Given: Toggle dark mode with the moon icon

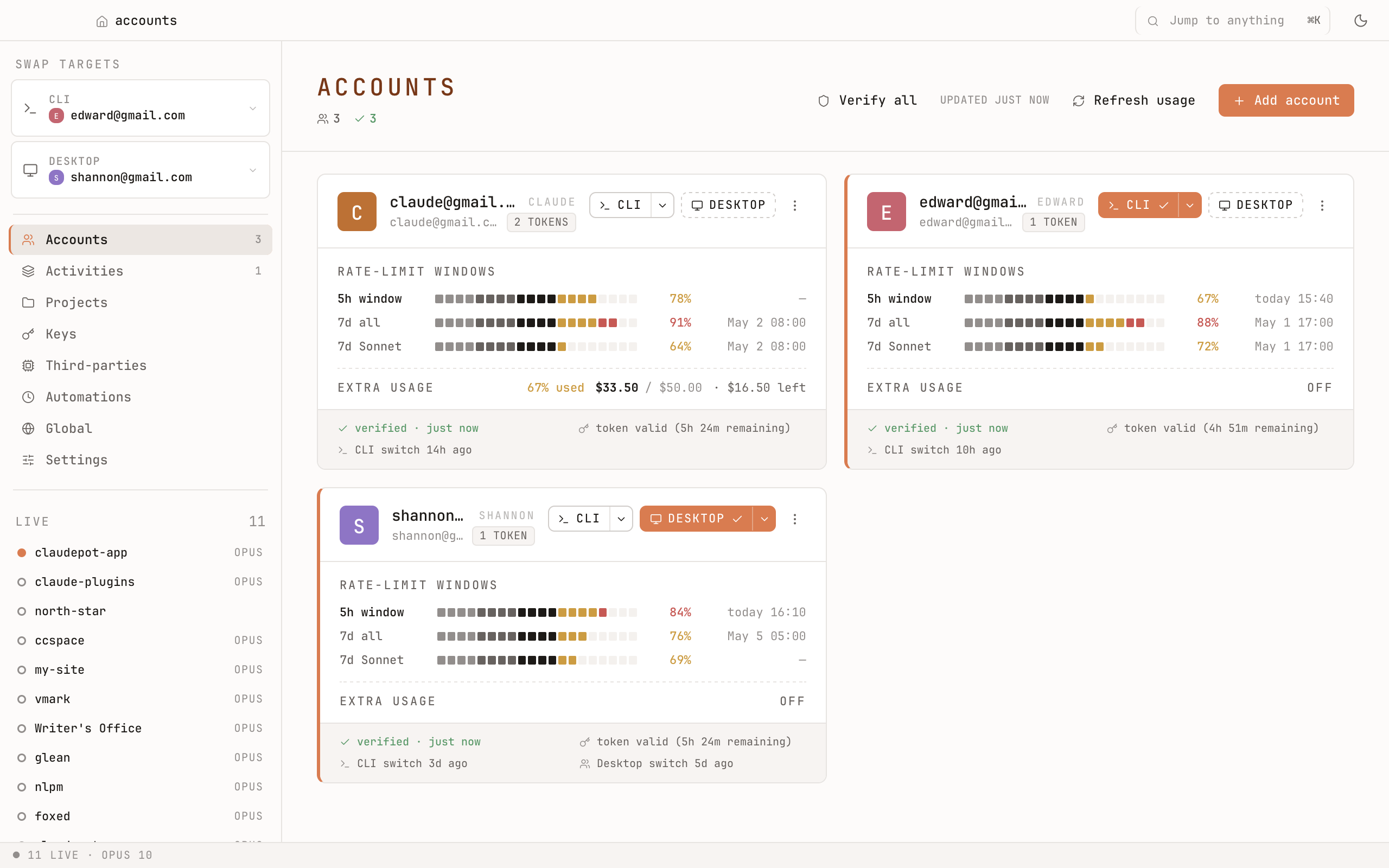Looking at the screenshot, I should click(x=1361, y=20).
